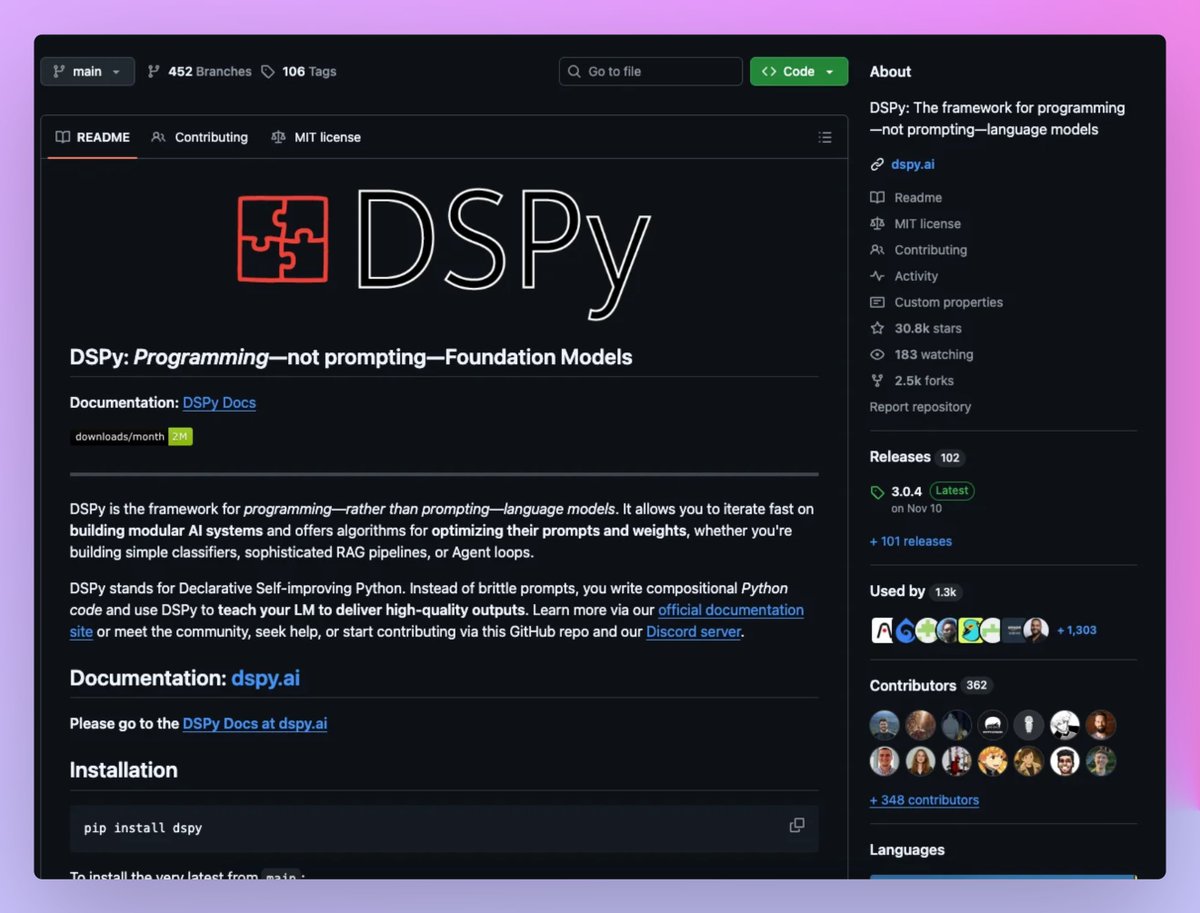Click the star icon beside 30.8k stars

click(x=877, y=328)
